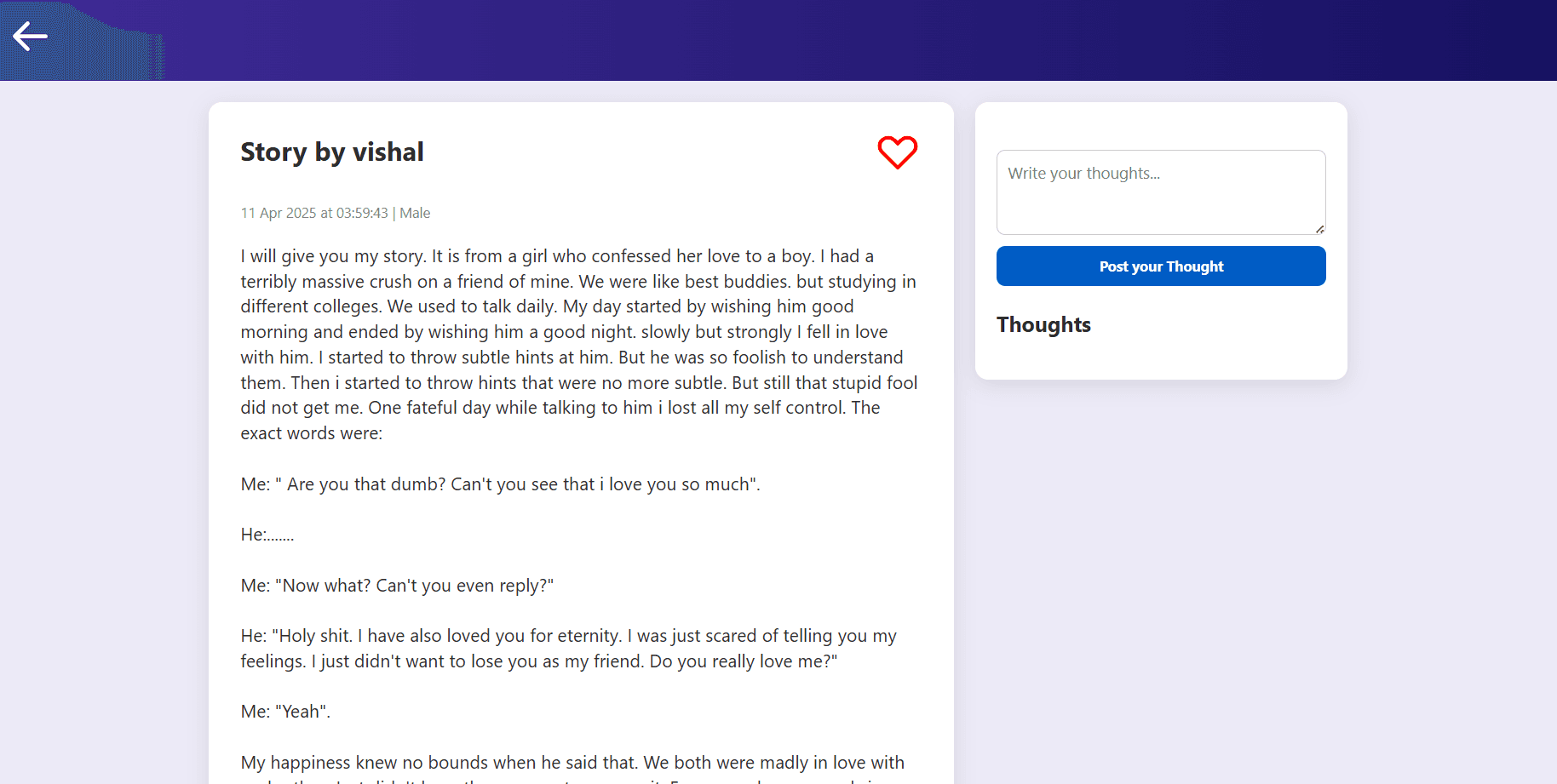Click the "Story by vishal" heading
The image size is (1557, 784).
coord(331,152)
